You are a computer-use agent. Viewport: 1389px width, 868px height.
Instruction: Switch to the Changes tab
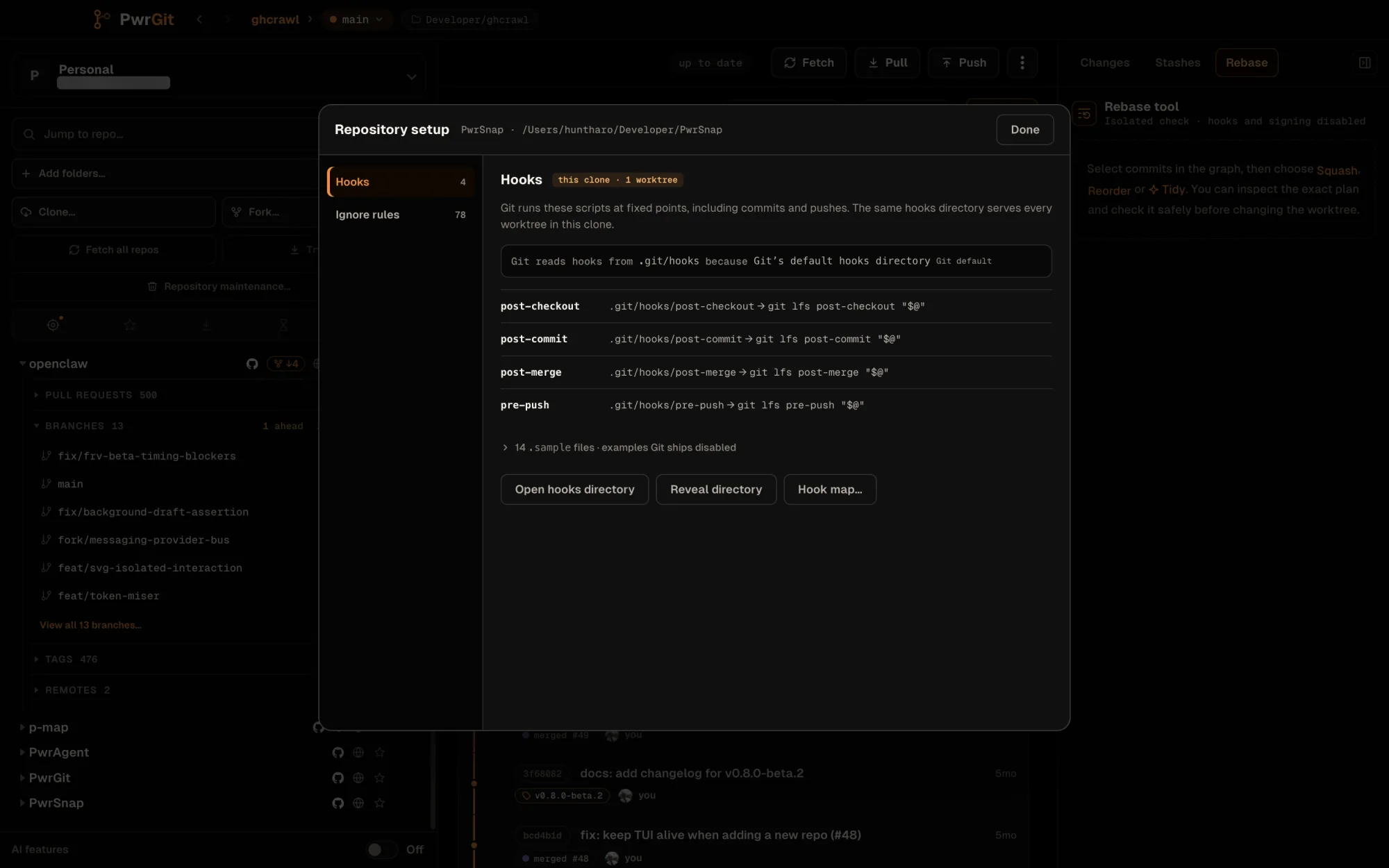[1104, 62]
